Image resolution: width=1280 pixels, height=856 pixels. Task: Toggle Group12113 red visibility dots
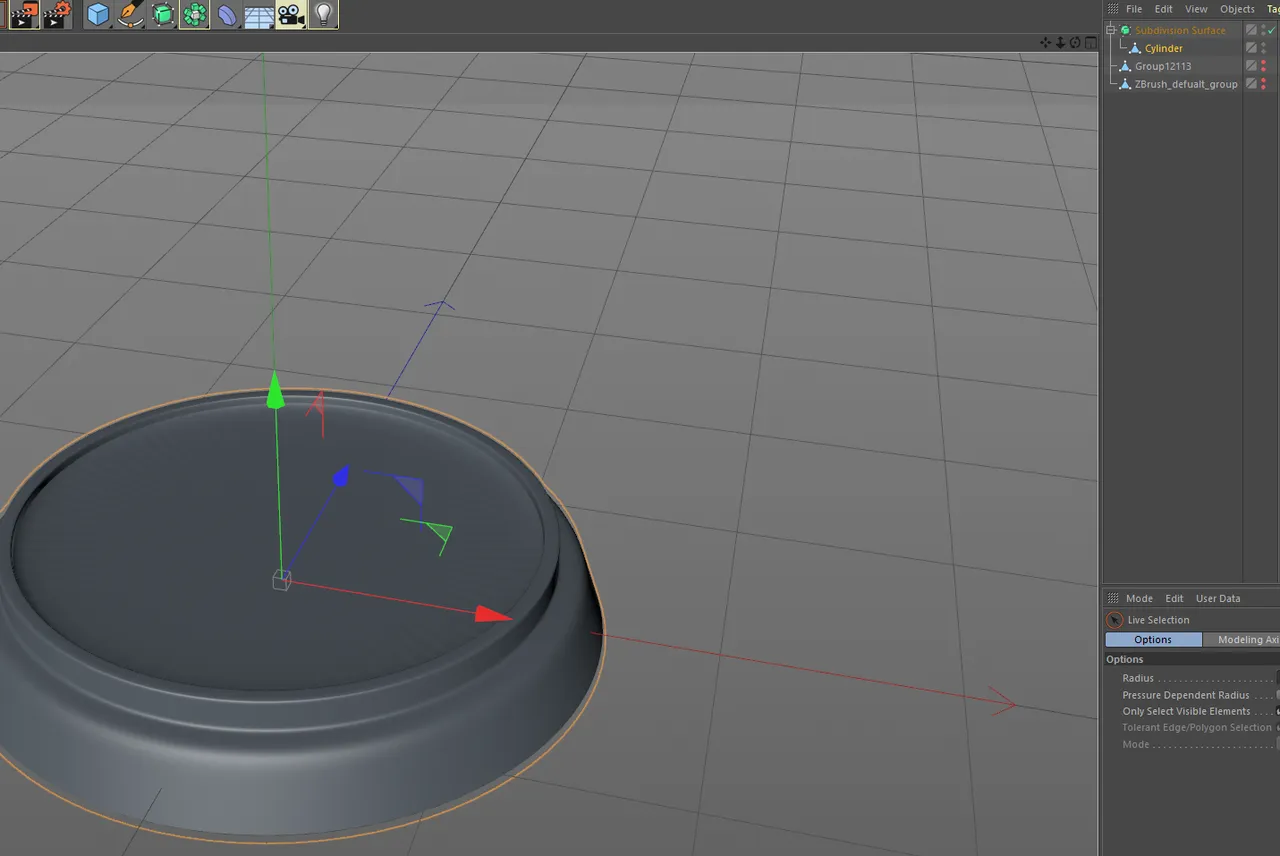point(1263,66)
